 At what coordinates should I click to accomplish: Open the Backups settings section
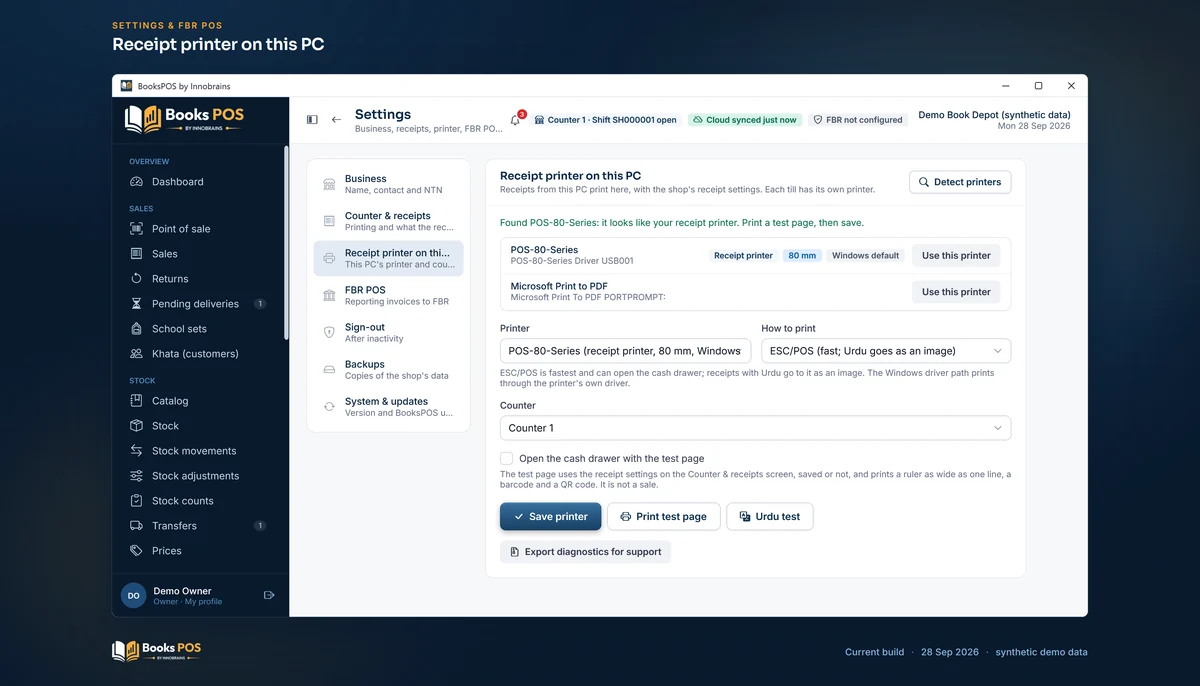[x=389, y=369]
